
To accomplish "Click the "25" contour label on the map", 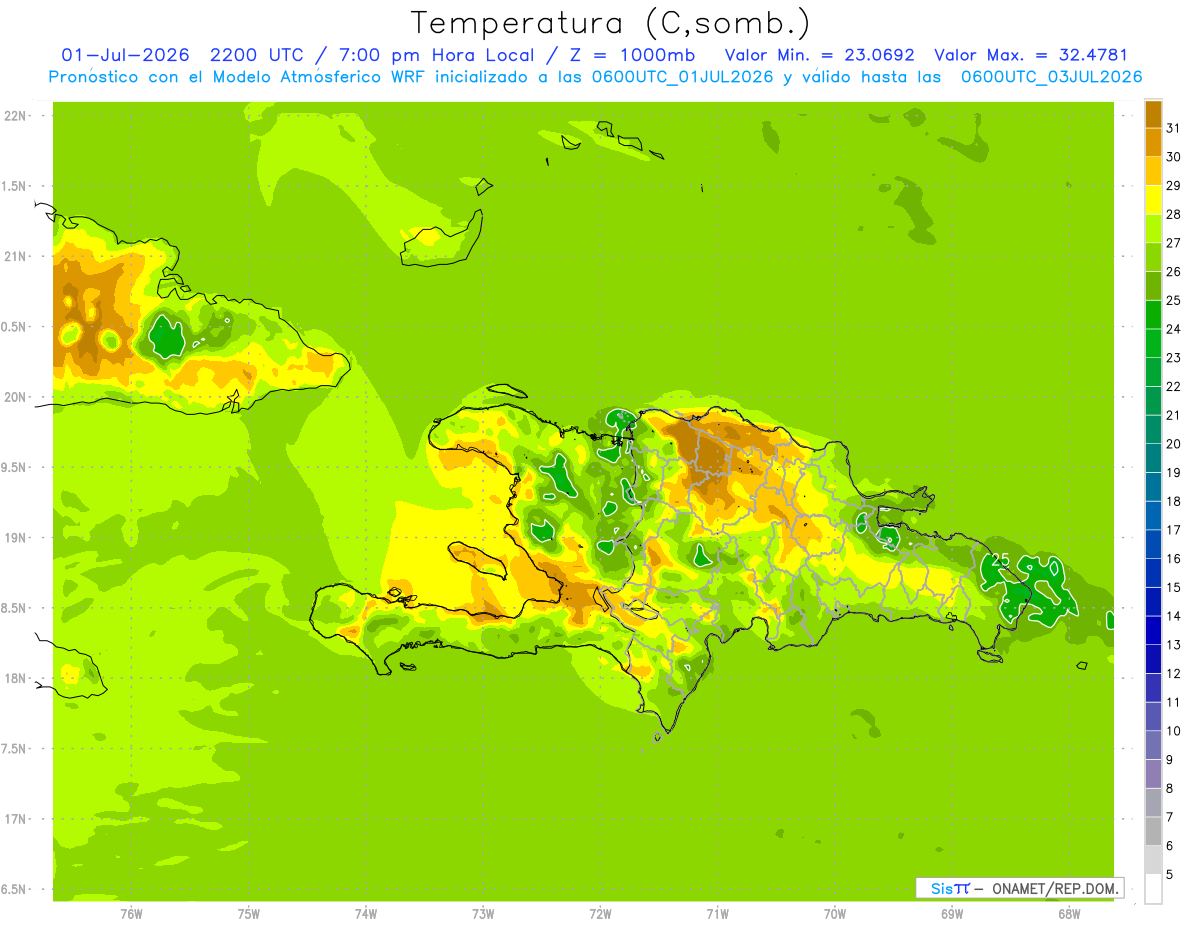I will [999, 560].
